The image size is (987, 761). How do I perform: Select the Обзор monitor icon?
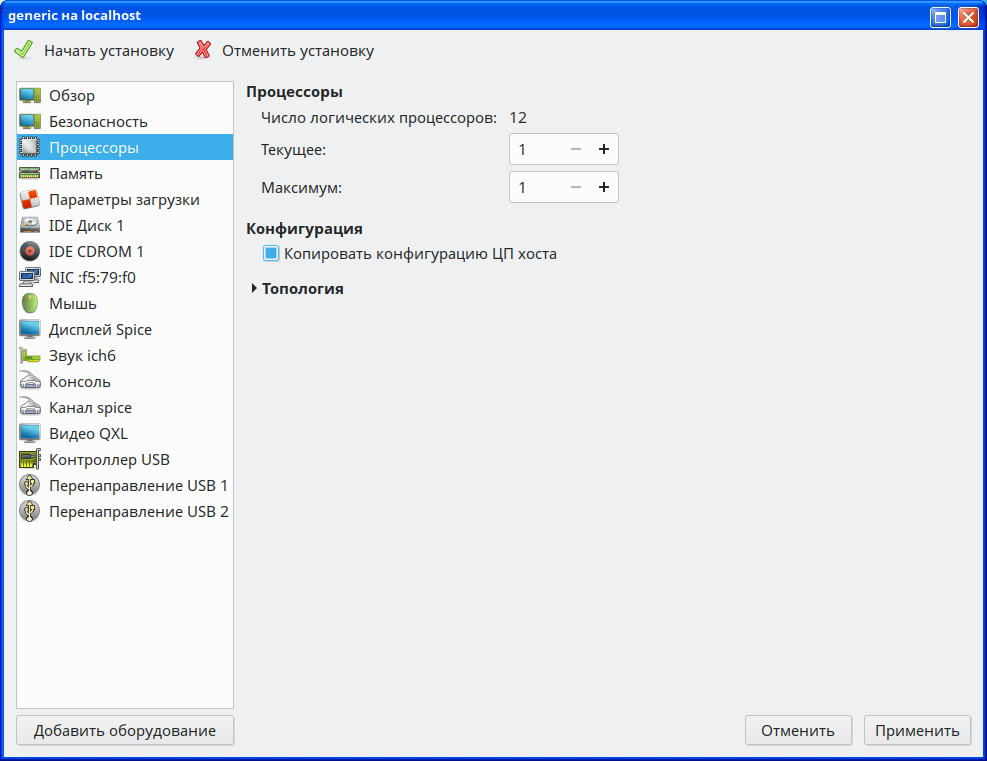30,96
